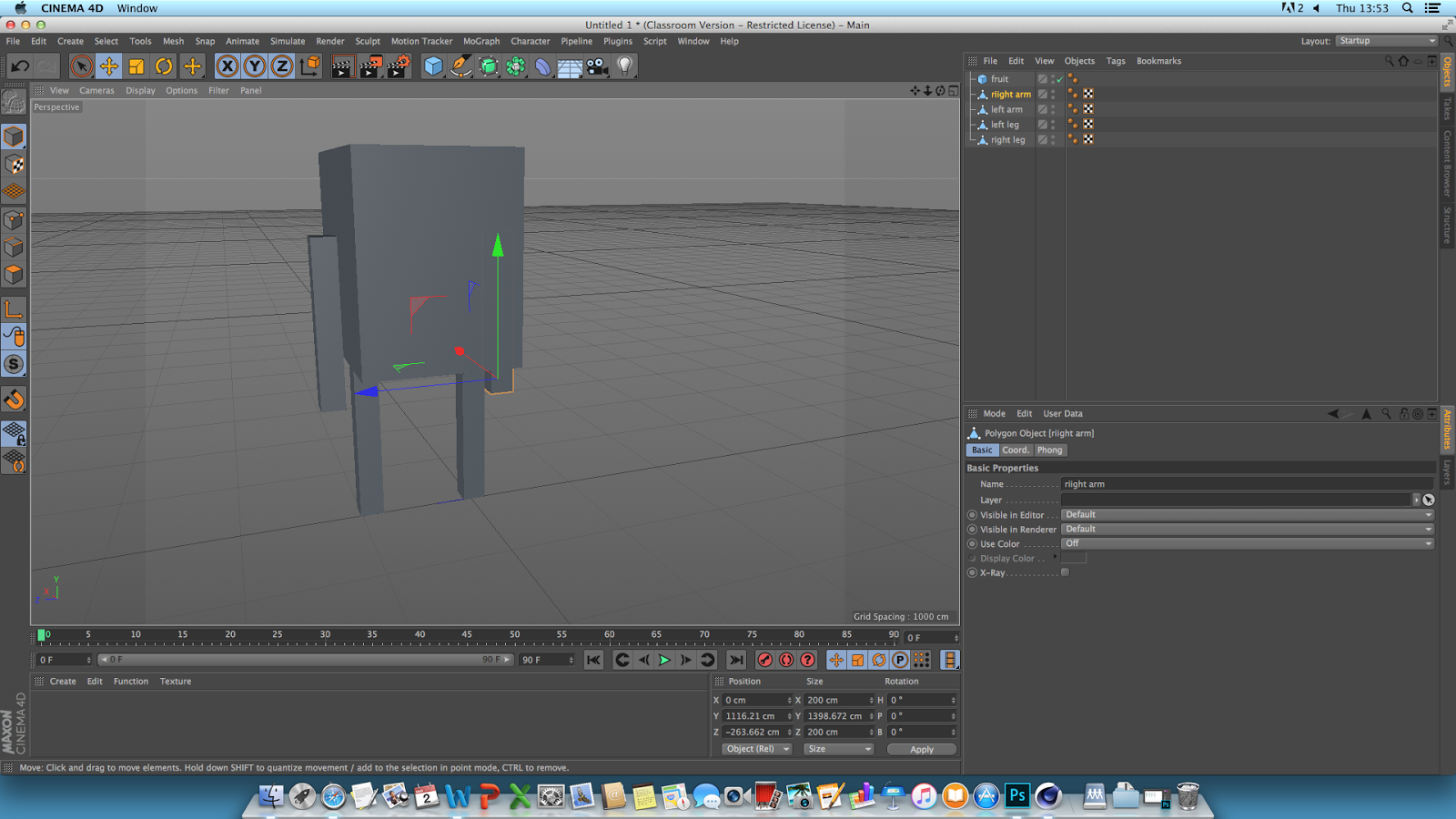Screen dimensions: 1456x819
Task: Click the Record Active Objects button
Action: point(765,660)
